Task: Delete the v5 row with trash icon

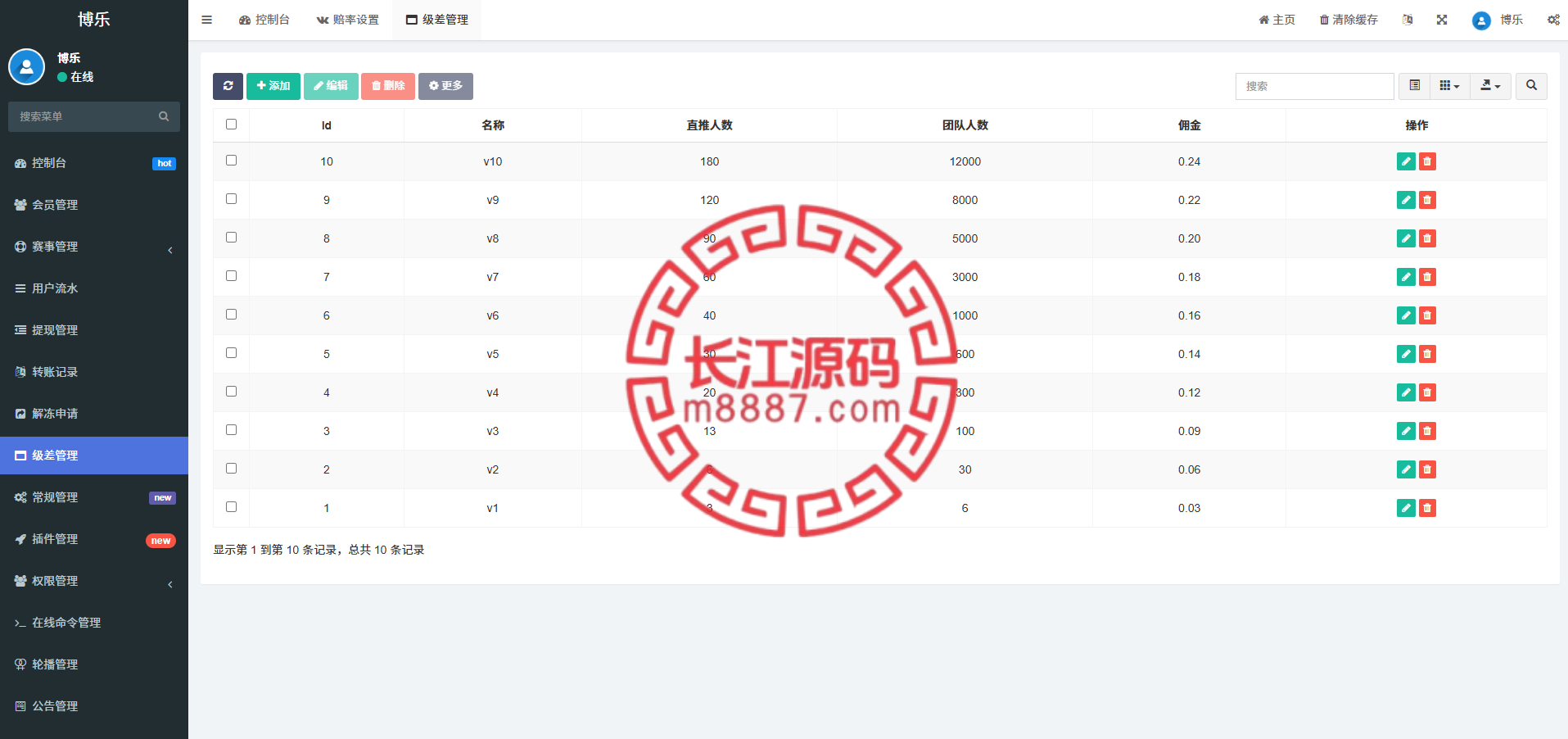Action: pos(1427,354)
